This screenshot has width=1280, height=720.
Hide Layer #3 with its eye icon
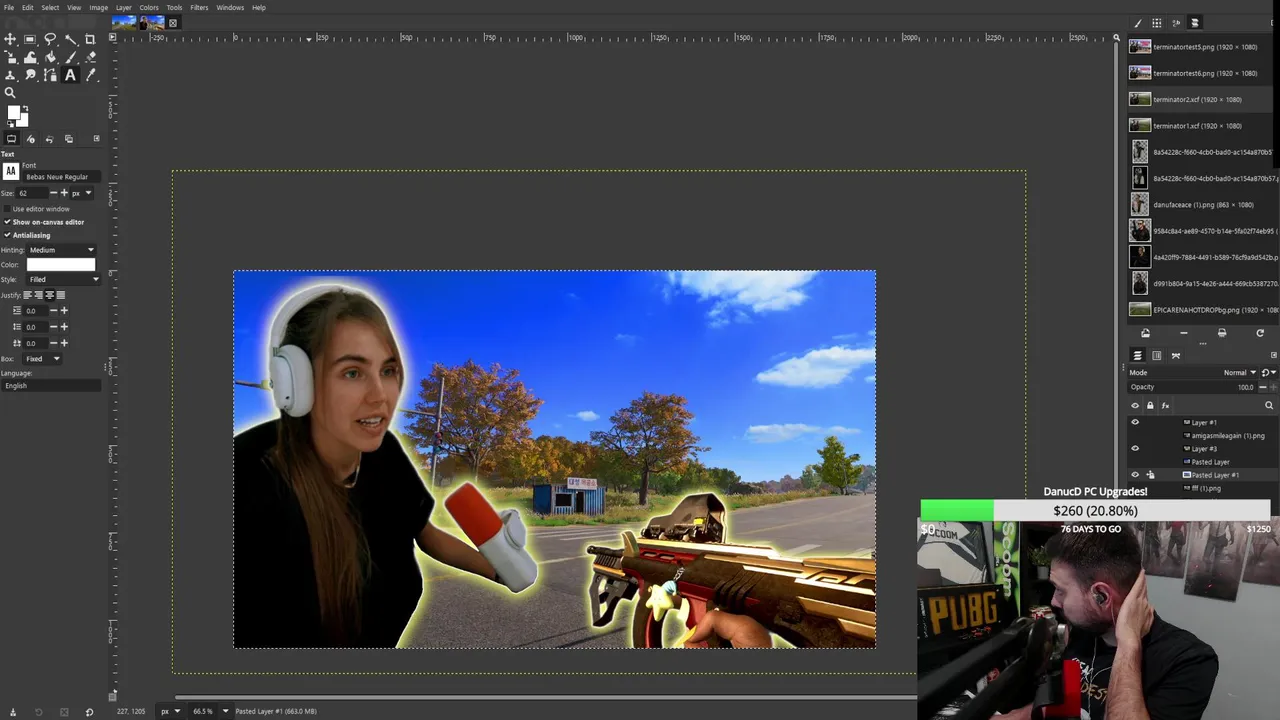click(x=1135, y=448)
